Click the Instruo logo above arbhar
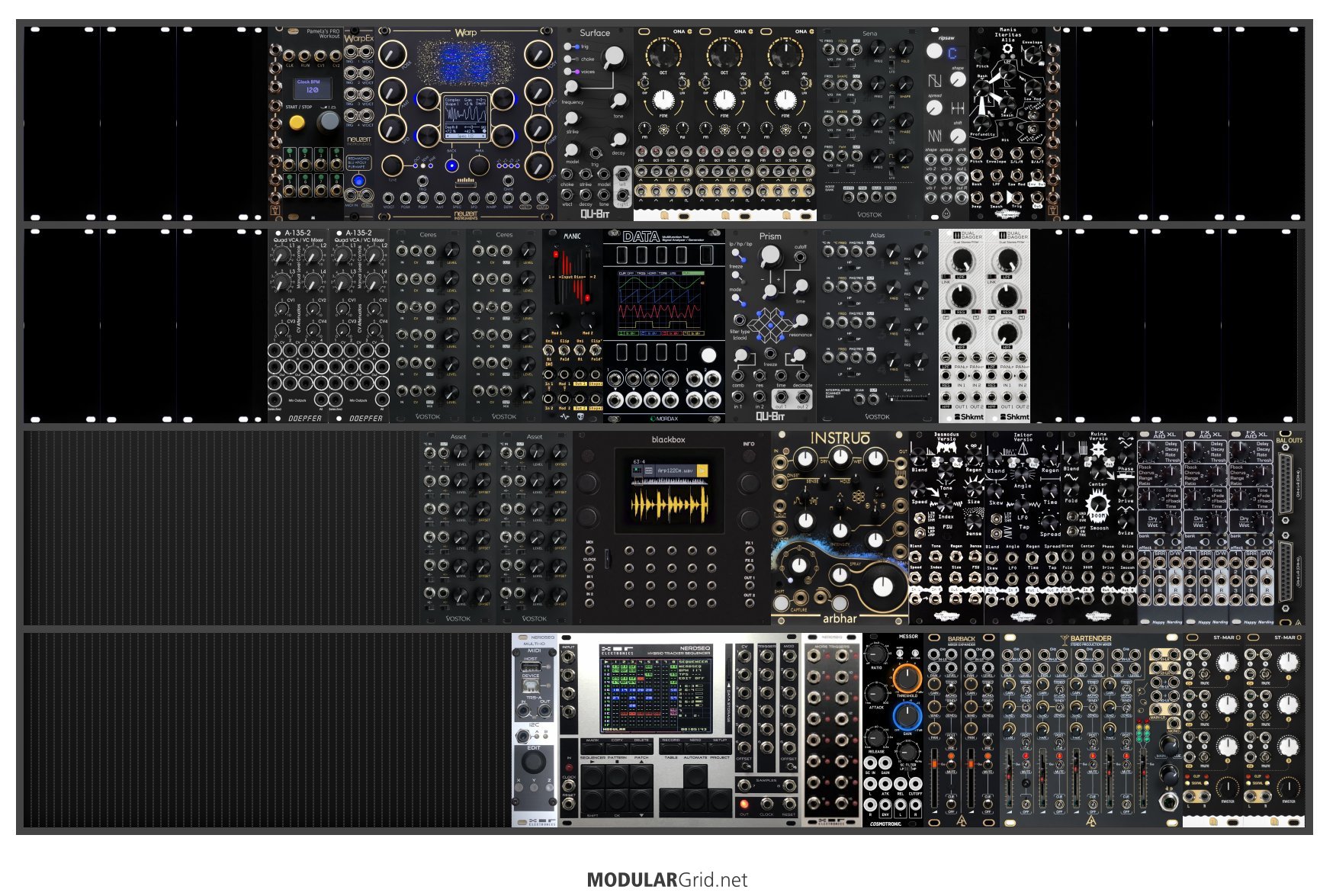 [x=840, y=438]
